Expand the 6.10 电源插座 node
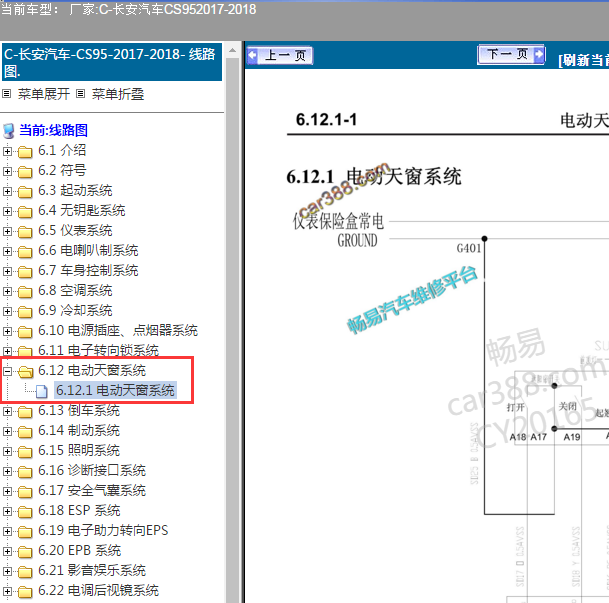Viewport: 609px width, 603px height. [7, 331]
